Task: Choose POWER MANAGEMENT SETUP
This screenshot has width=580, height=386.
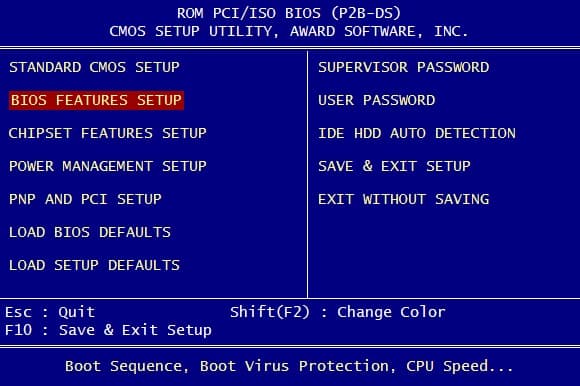Action: click(x=108, y=166)
